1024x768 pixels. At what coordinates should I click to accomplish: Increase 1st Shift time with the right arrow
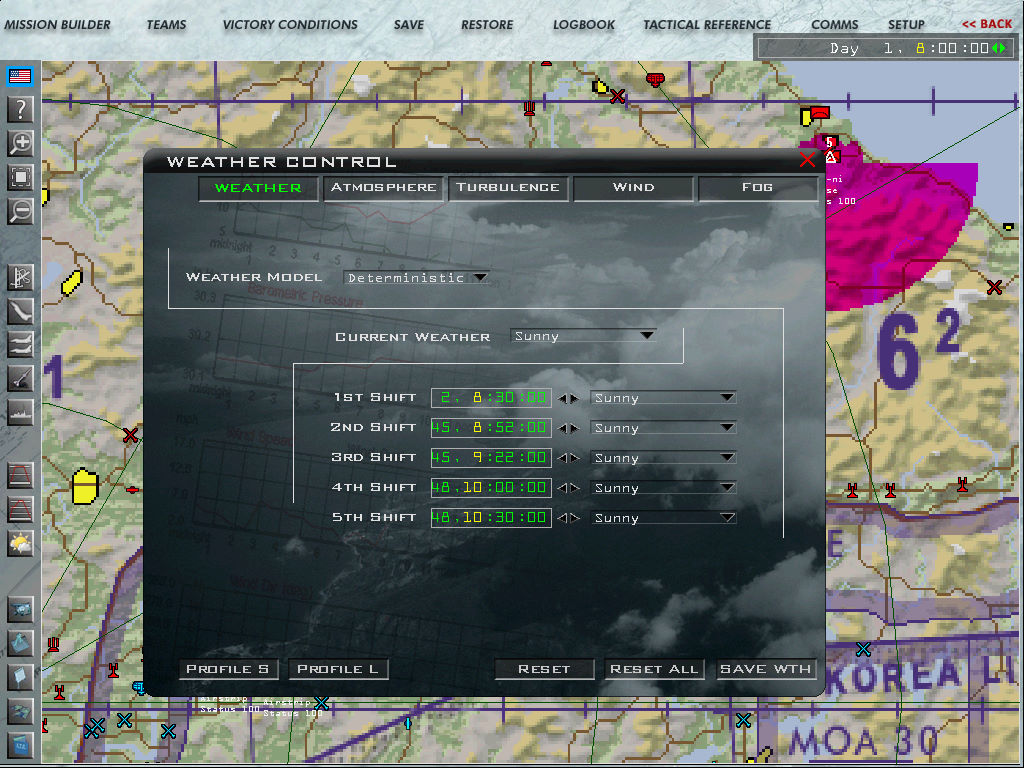[x=575, y=398]
